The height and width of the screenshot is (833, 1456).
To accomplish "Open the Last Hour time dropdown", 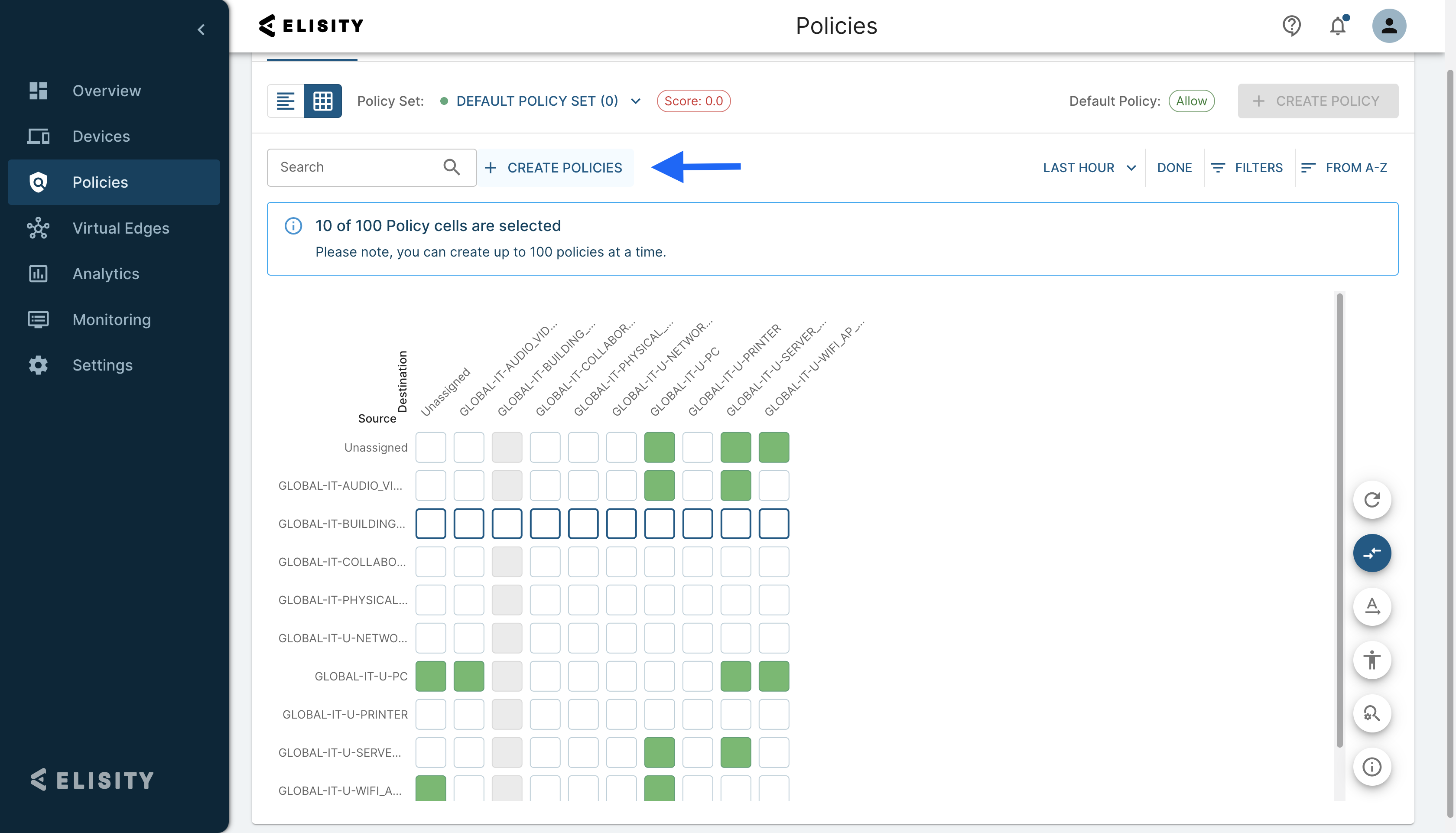I will pyautogui.click(x=1089, y=168).
